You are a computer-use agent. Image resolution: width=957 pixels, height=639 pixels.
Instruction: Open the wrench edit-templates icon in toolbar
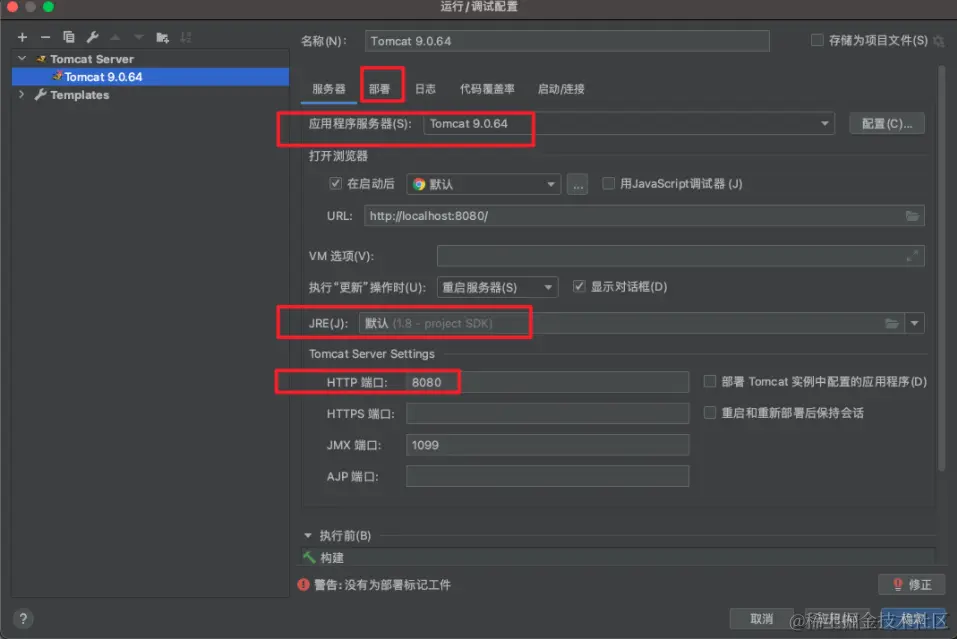(x=92, y=37)
